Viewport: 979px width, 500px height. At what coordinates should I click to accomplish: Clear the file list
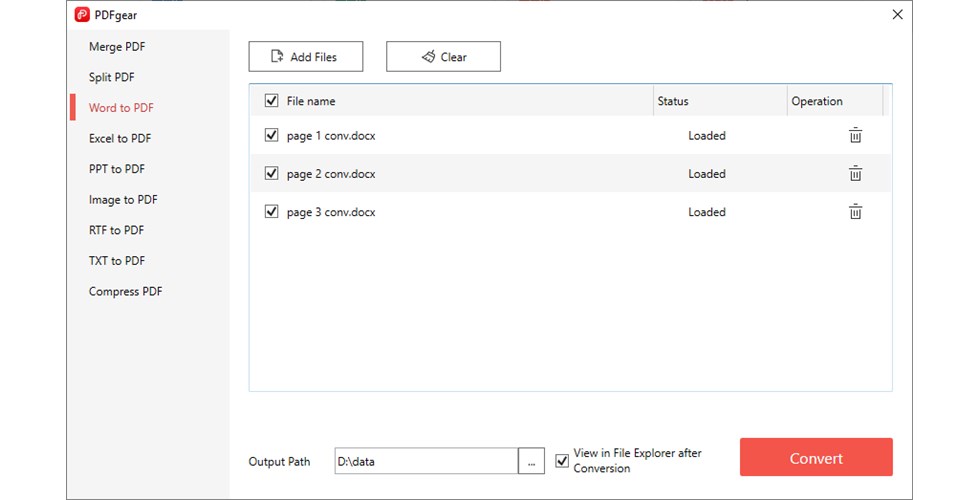pos(443,57)
